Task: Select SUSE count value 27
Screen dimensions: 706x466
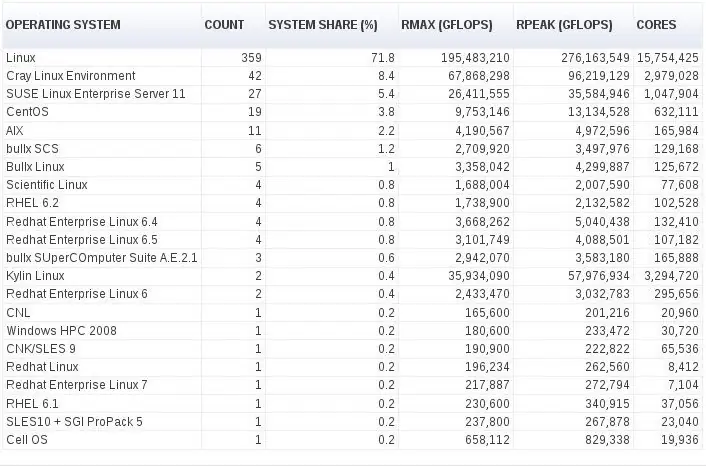Action: point(255,94)
